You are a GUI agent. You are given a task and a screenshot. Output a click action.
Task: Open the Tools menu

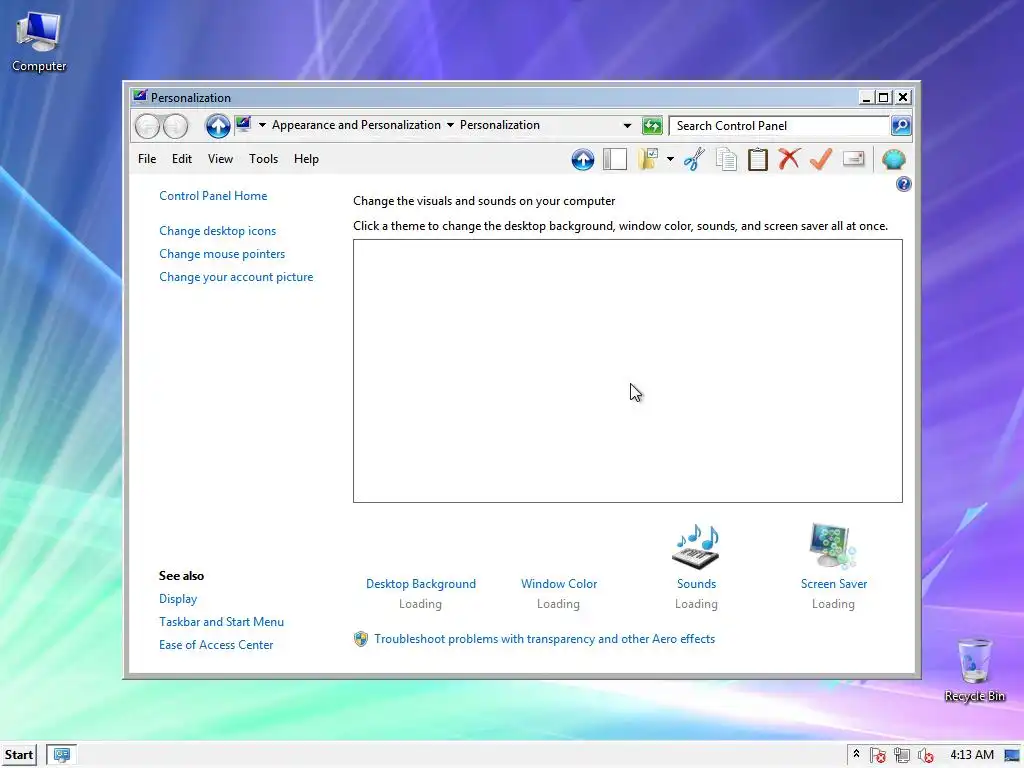[263, 159]
